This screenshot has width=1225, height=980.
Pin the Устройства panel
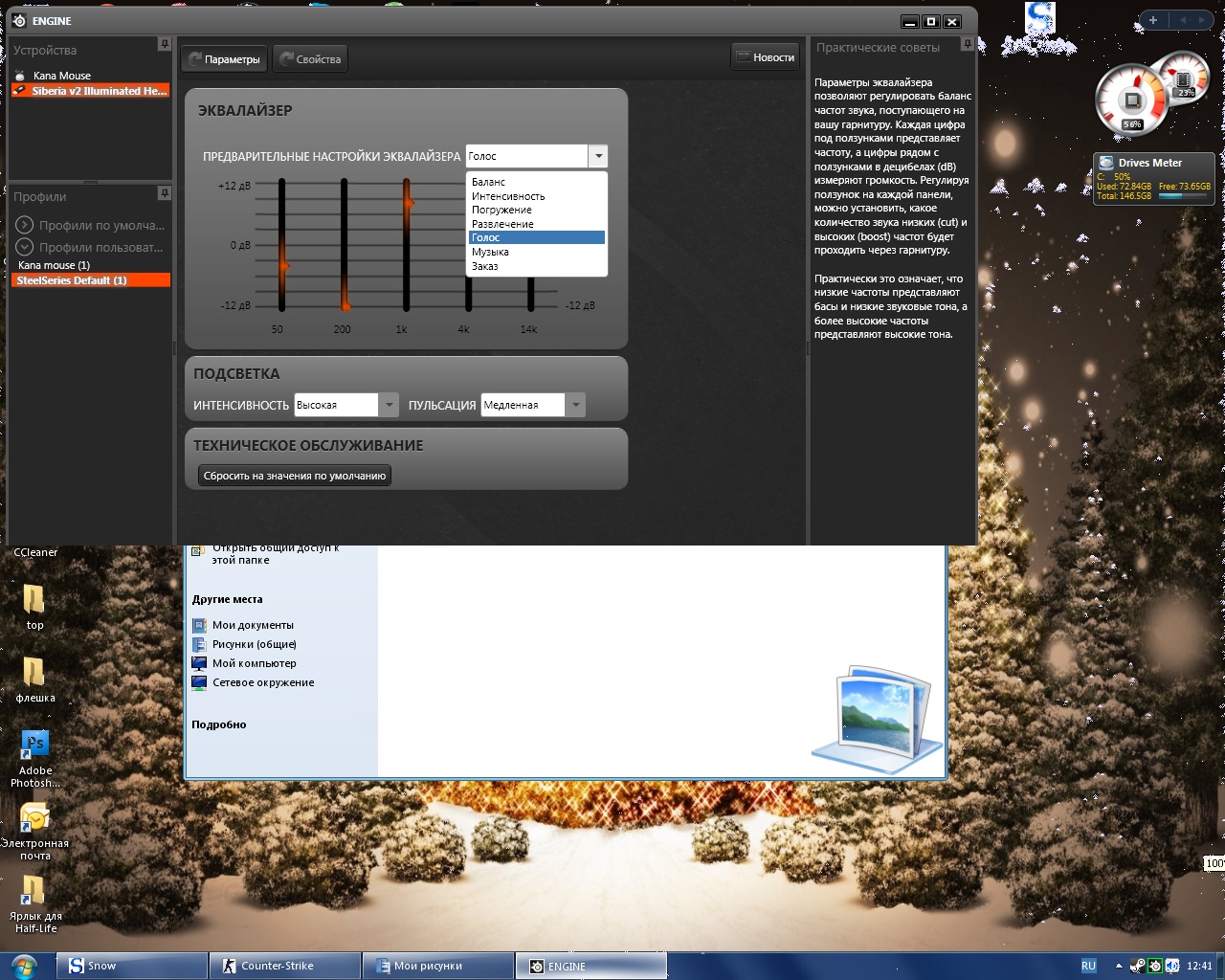click(x=165, y=45)
